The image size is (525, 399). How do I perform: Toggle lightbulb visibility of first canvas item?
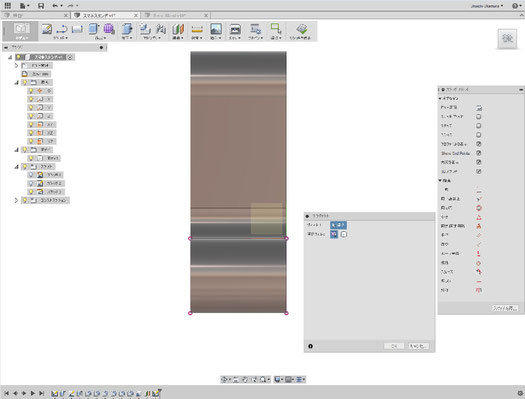(x=31, y=175)
